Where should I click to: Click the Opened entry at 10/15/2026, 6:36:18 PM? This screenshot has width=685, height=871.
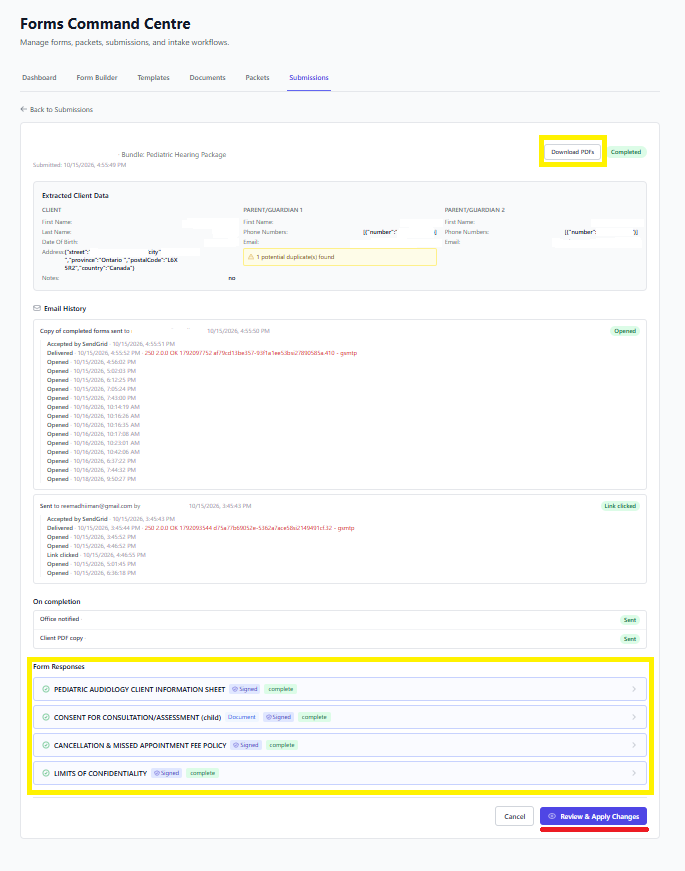point(91,573)
